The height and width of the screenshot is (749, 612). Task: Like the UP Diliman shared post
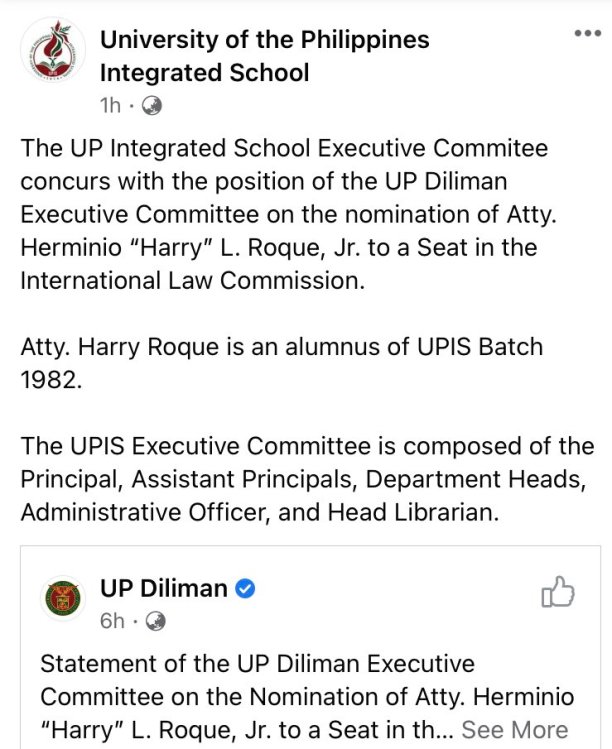(558, 592)
